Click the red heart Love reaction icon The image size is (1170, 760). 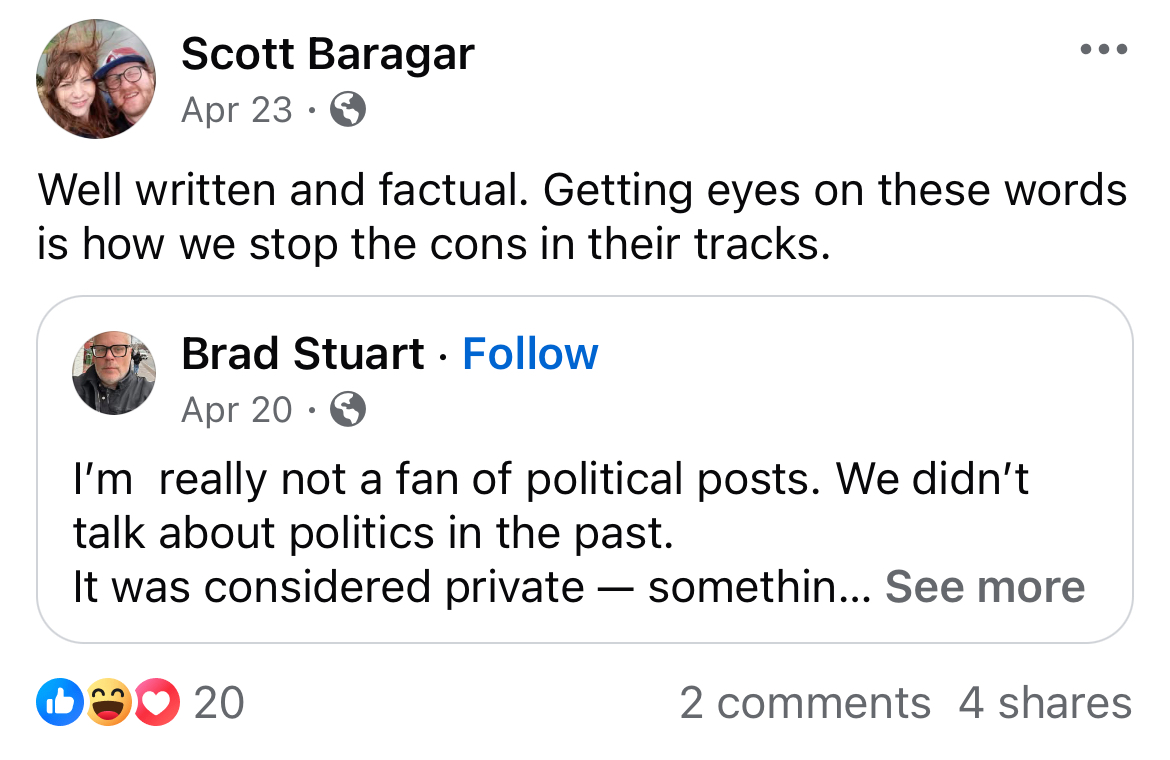point(156,703)
